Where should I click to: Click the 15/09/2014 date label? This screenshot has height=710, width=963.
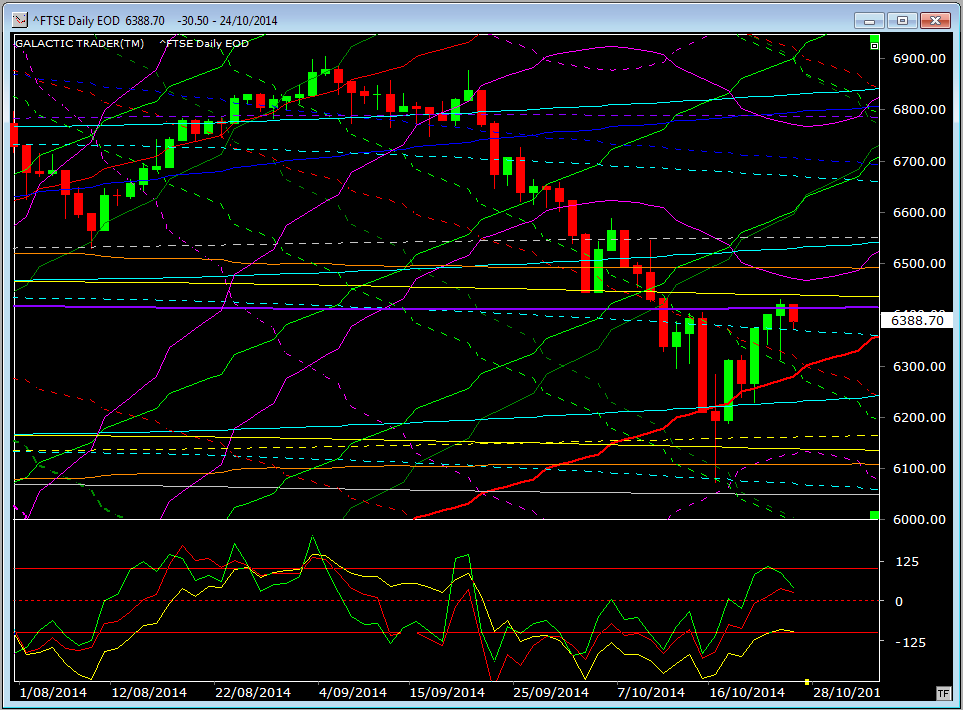point(447,693)
